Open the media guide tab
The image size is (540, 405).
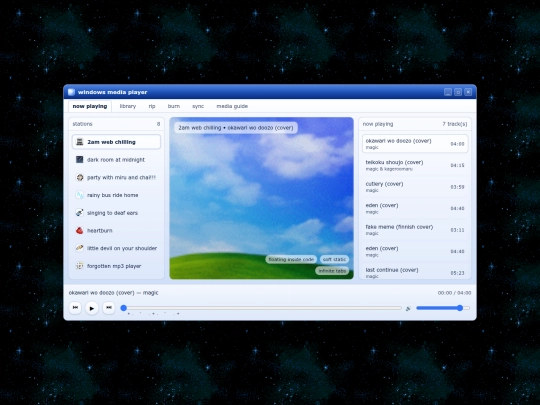tap(232, 106)
